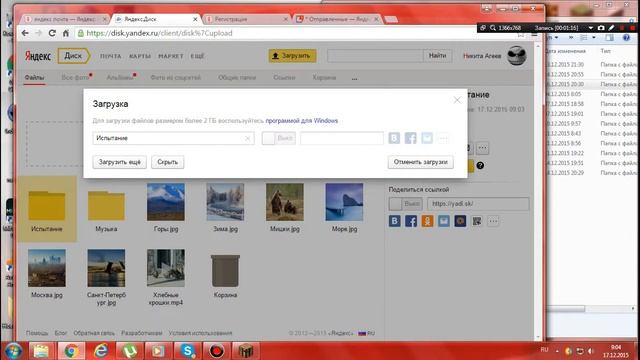Click the share link field in dialog
Image resolution: width=640 pixels, height=360 pixels.
(x=342, y=138)
